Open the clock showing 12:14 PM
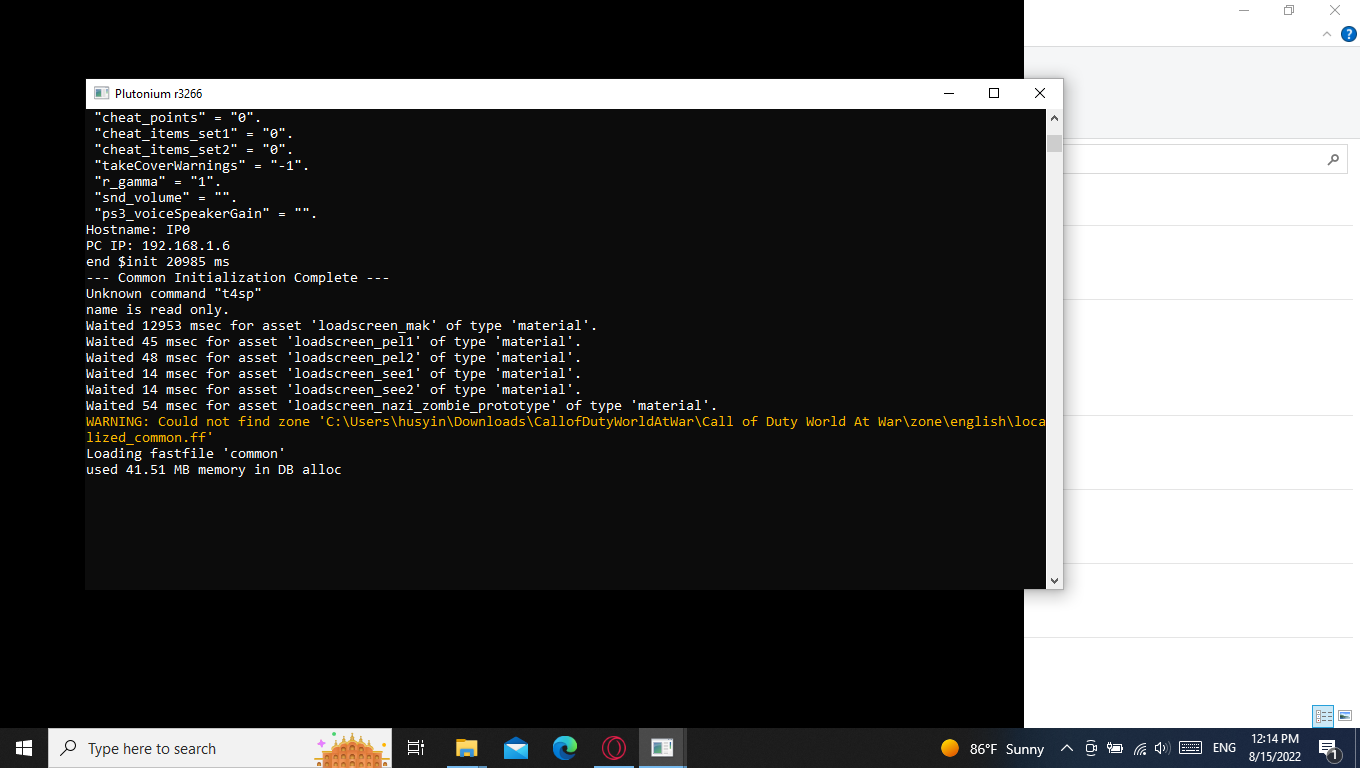This screenshot has width=1360, height=768. tap(1275, 748)
